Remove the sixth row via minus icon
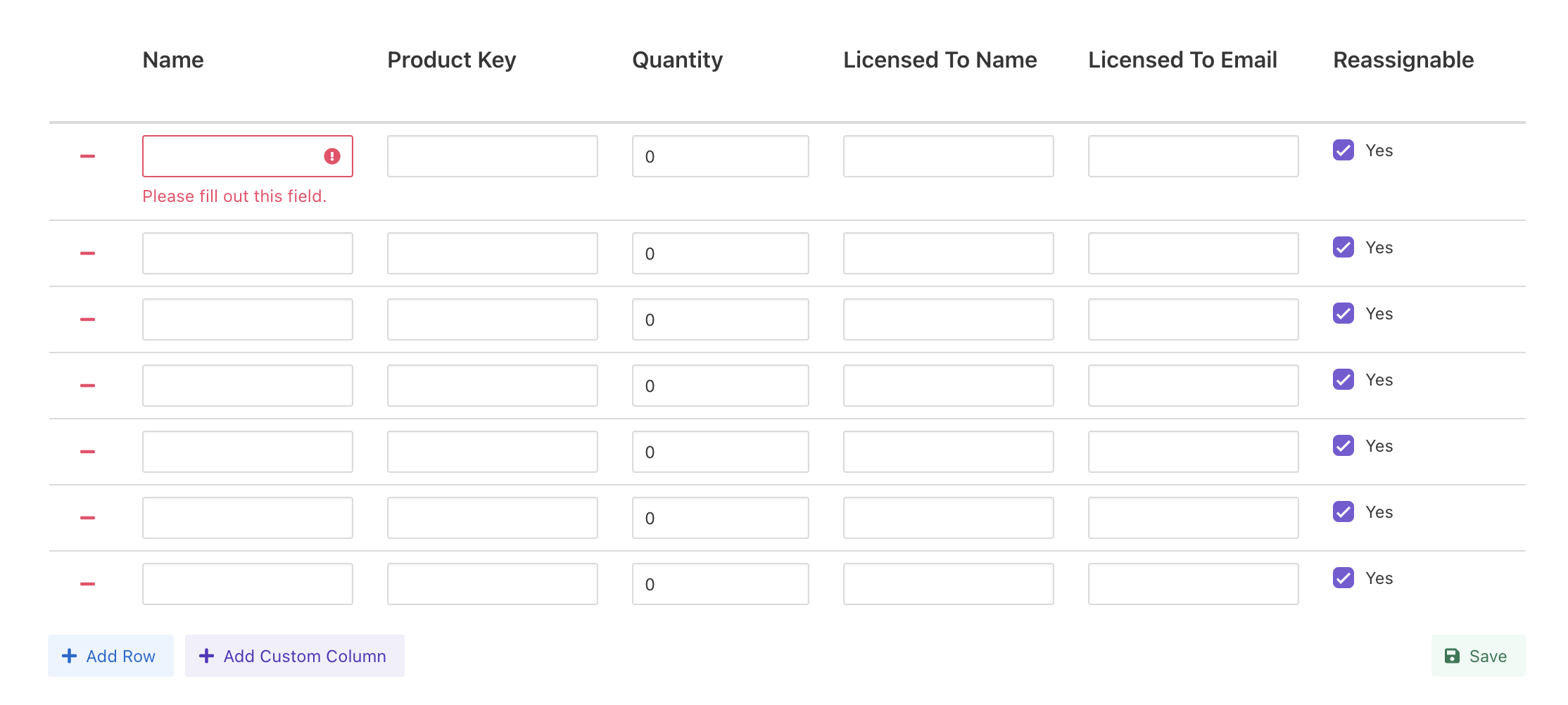This screenshot has height=705, width=1568. (87, 518)
